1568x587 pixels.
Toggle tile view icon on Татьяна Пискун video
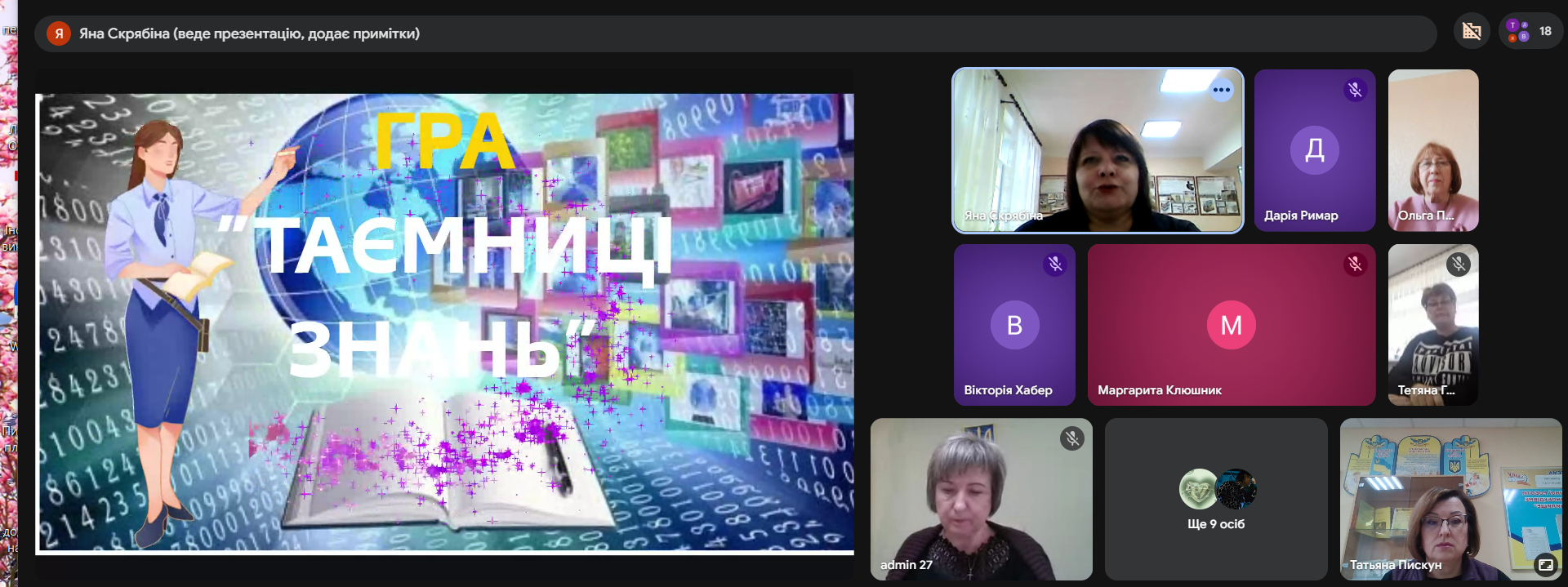pos(1545,564)
